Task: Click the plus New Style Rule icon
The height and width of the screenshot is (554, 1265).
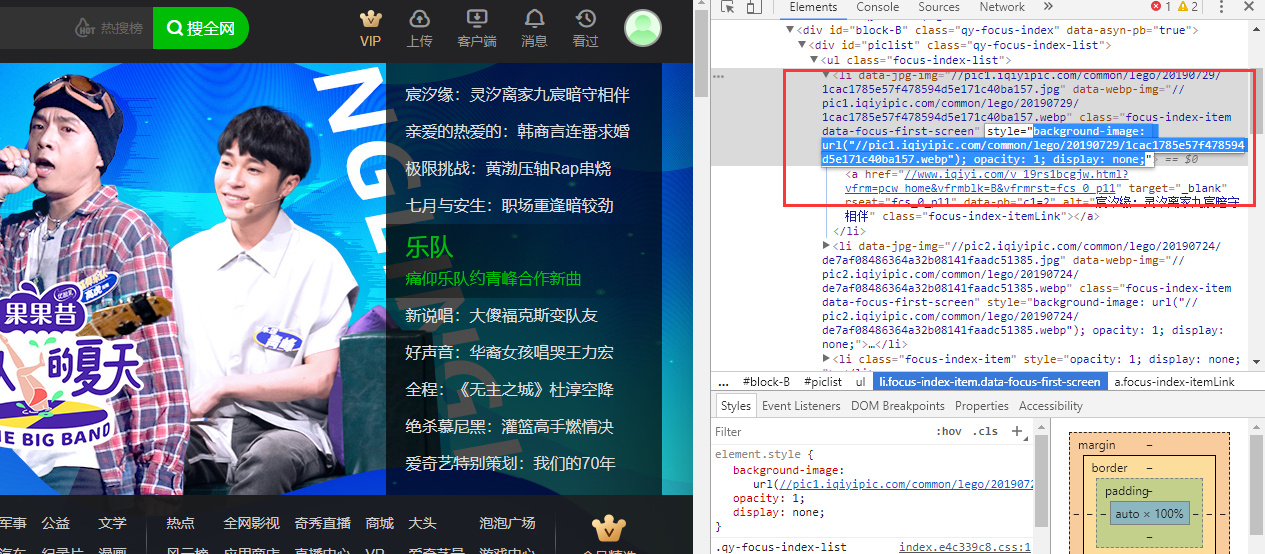Action: [1017, 431]
